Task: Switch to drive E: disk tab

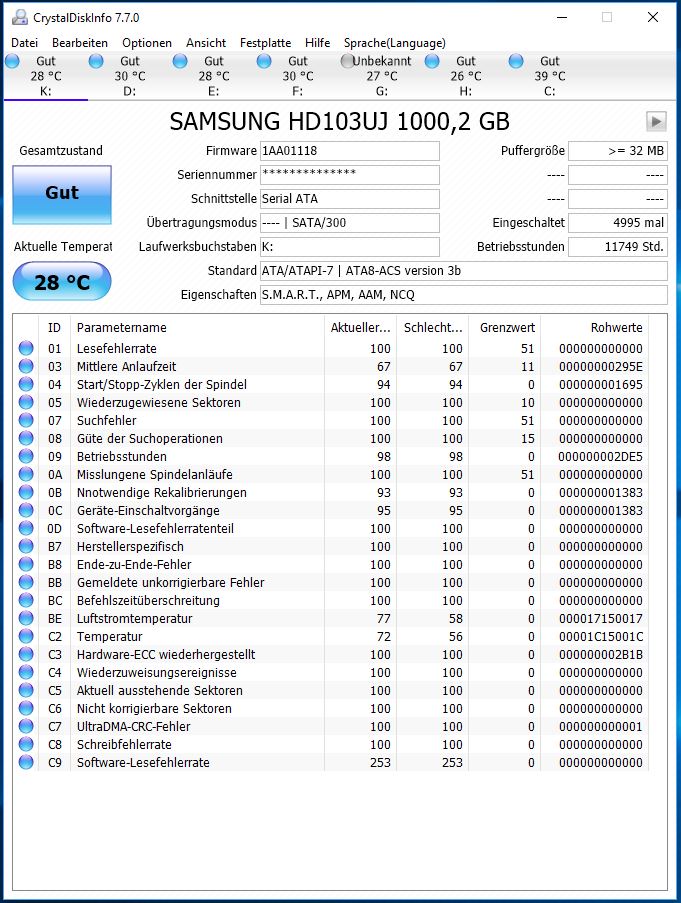Action: tap(214, 75)
